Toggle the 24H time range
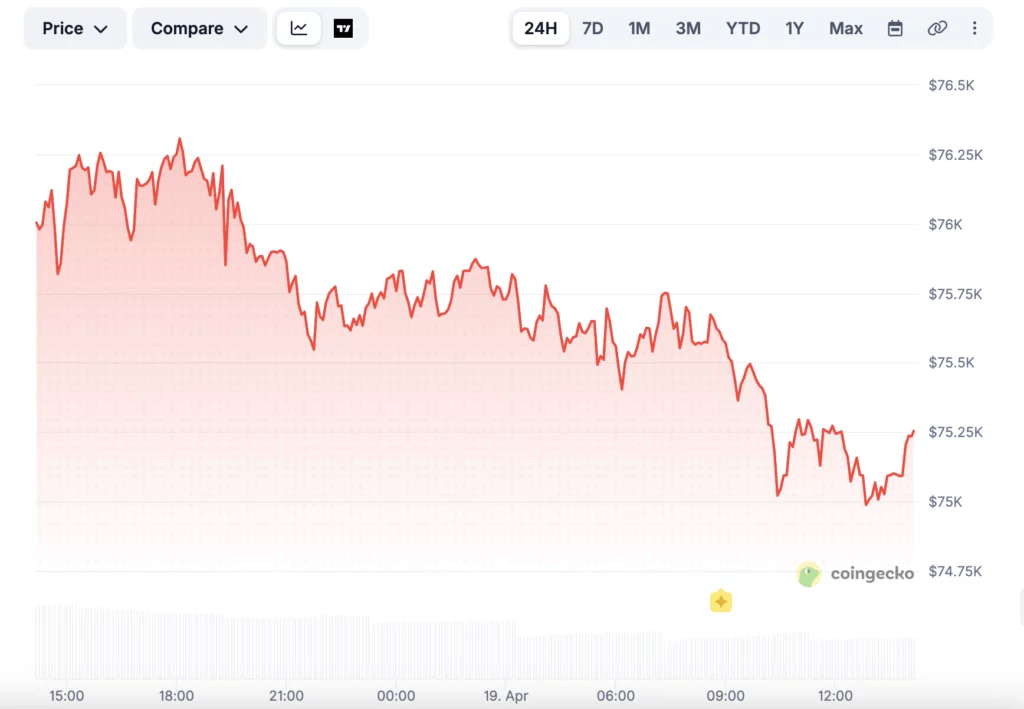This screenshot has width=1024, height=709. (x=540, y=28)
